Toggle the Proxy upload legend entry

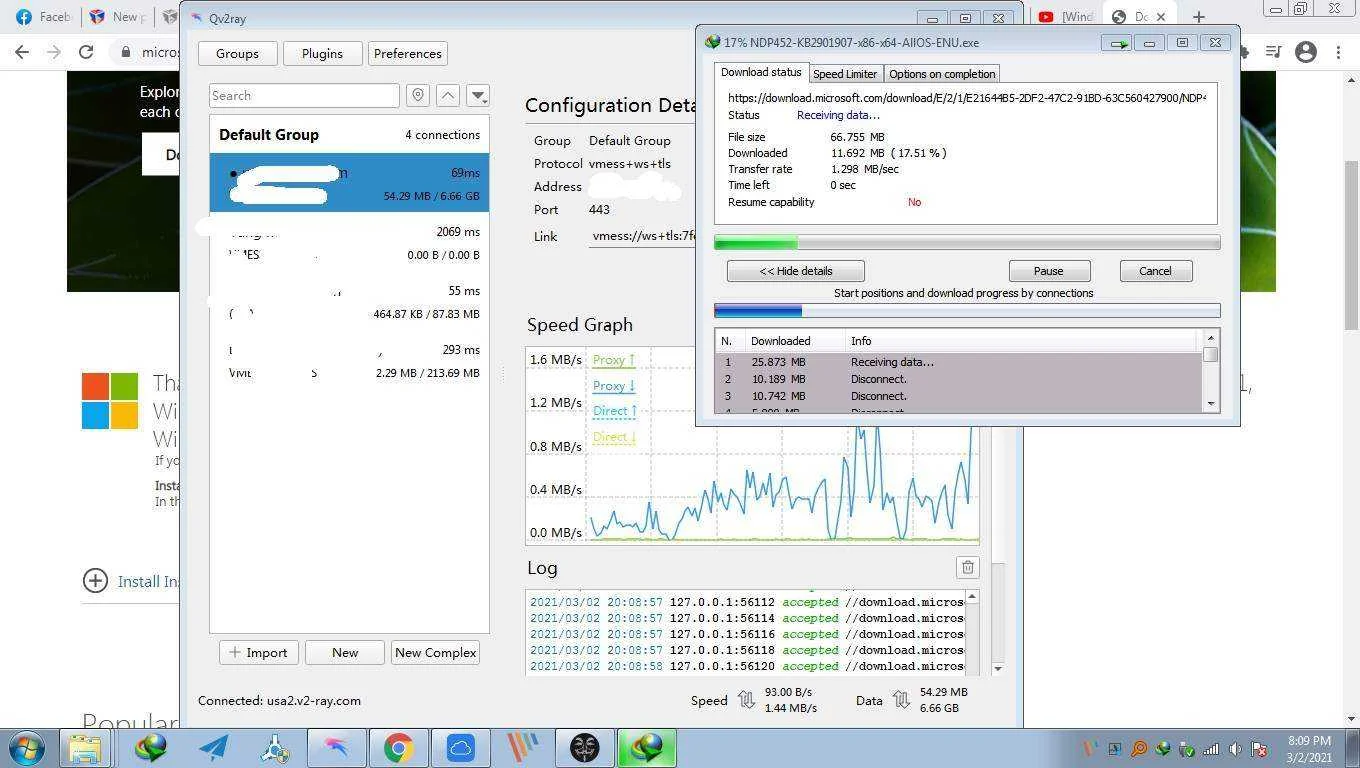coord(613,360)
